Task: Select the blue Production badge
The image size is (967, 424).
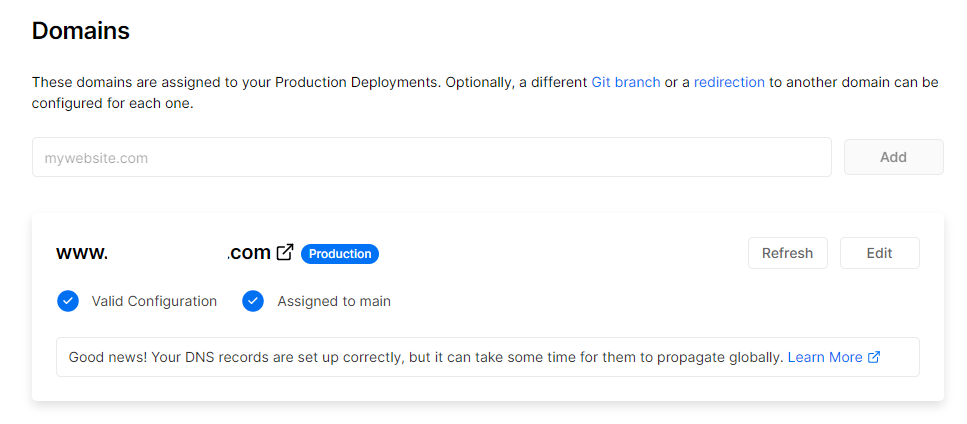Action: click(x=340, y=254)
